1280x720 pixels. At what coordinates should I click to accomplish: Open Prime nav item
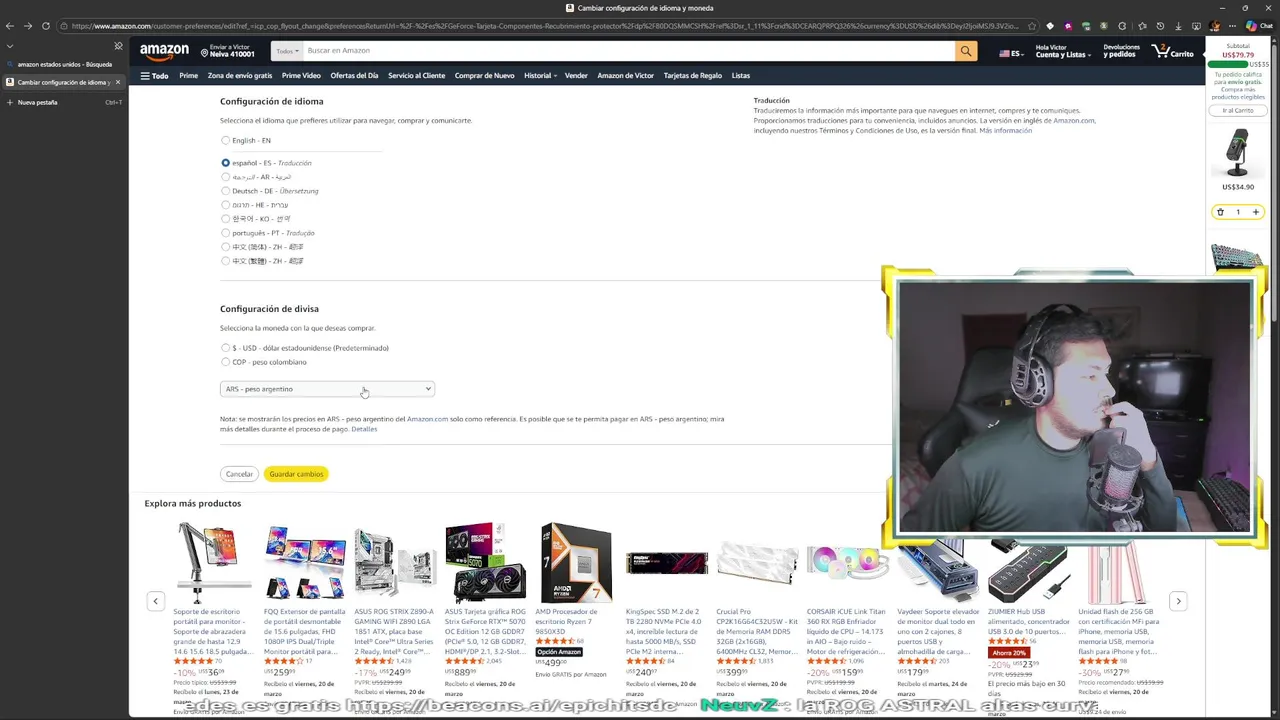click(x=188, y=76)
